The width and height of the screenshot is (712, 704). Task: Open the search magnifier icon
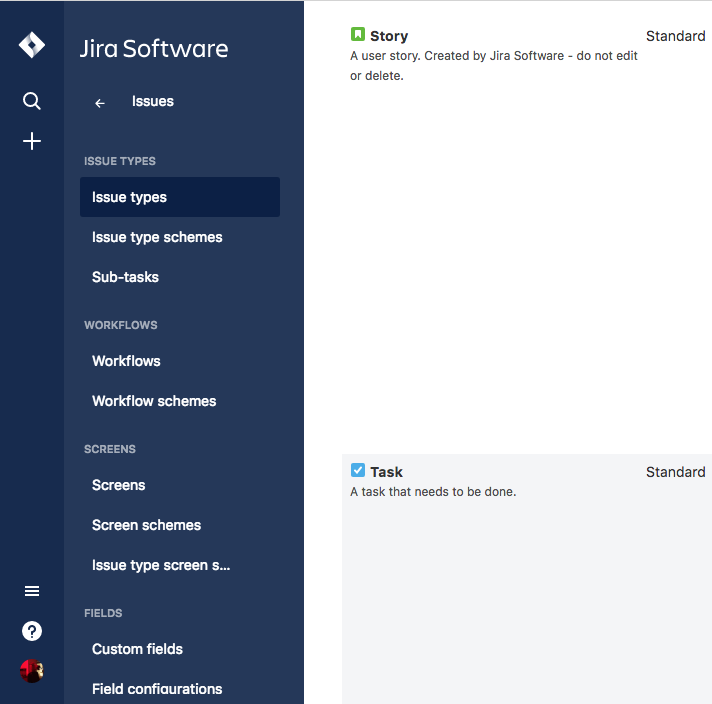(32, 101)
